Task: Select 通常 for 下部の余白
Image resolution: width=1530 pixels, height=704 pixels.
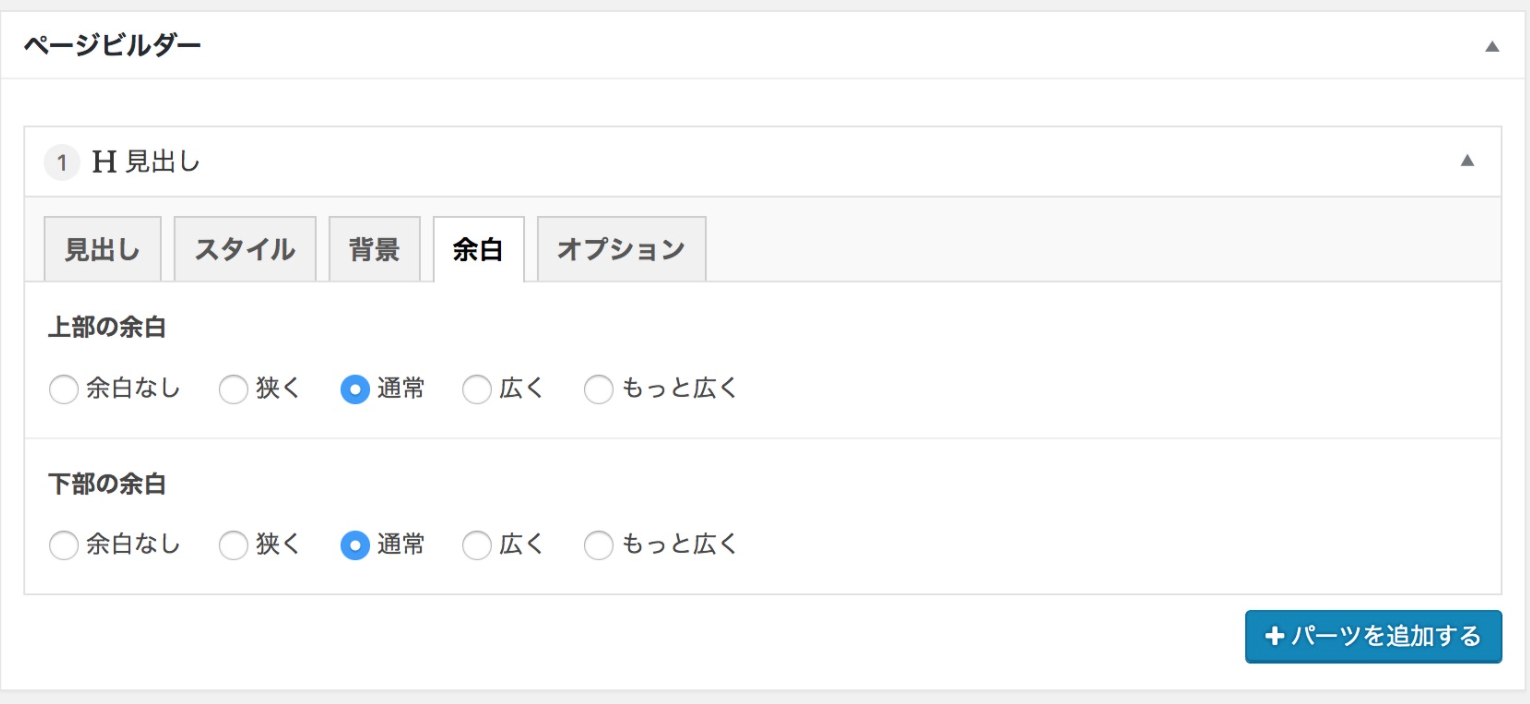Action: pyautogui.click(x=355, y=546)
